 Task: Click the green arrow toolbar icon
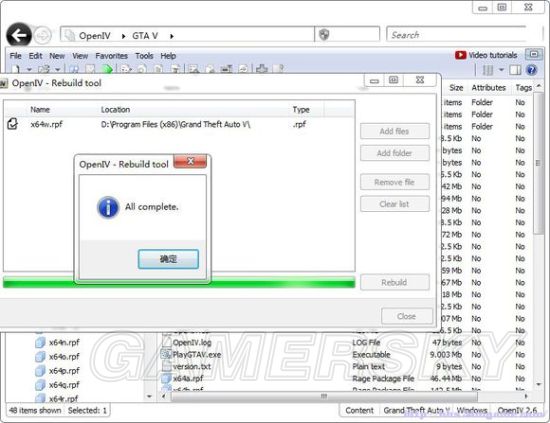[x=107, y=69]
